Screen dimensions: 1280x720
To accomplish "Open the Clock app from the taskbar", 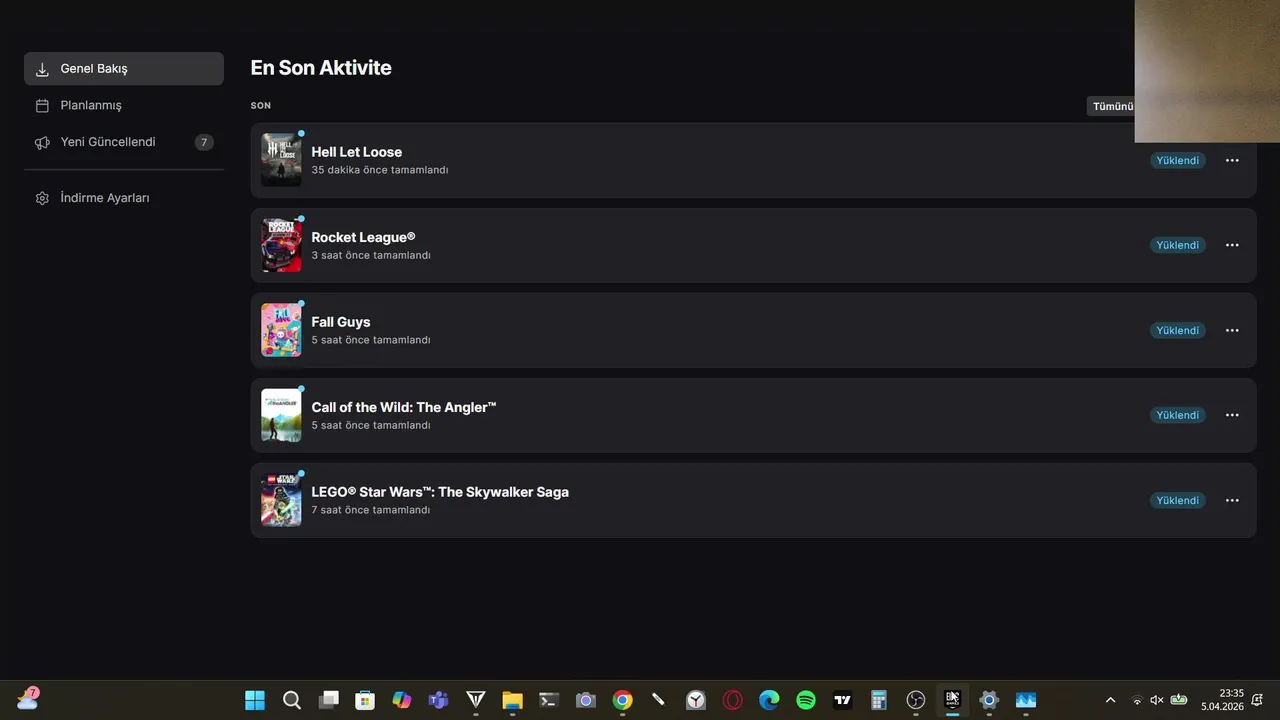I will click(x=696, y=700).
